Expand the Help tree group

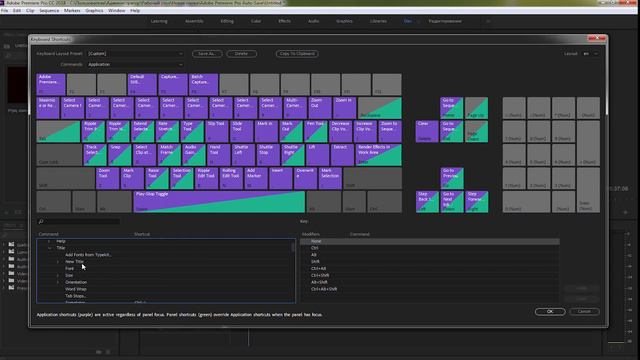point(50,241)
